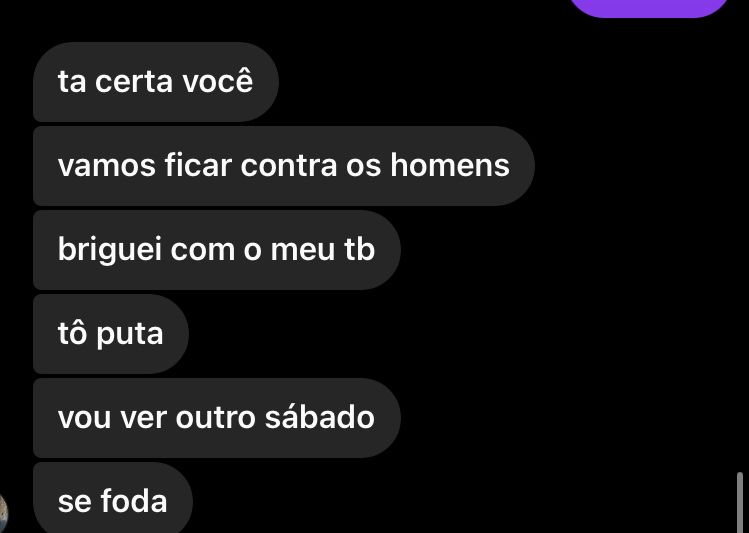Click the word "contra" in the second message
The width and height of the screenshot is (749, 533).
coord(289,166)
